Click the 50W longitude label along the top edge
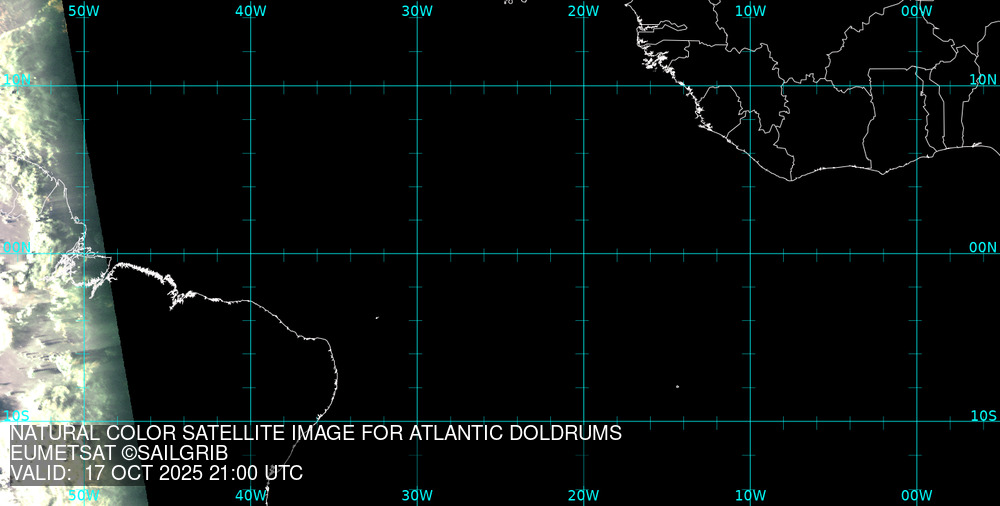Image resolution: width=1000 pixels, height=506 pixels. [83, 10]
